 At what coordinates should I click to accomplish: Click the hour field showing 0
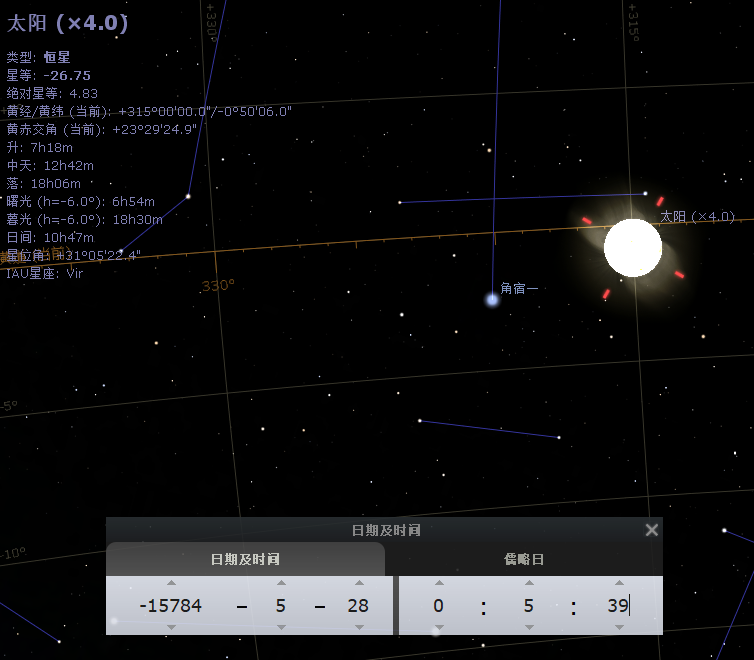tap(439, 606)
